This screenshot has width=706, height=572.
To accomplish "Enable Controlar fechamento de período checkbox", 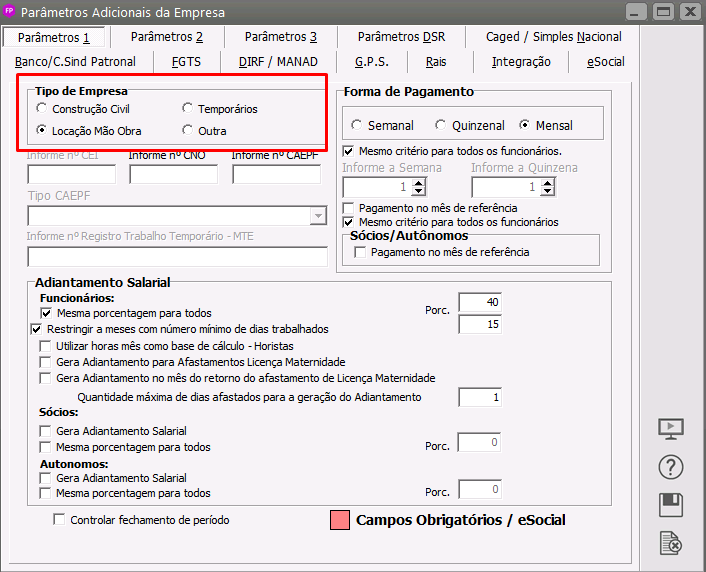I will [59, 520].
